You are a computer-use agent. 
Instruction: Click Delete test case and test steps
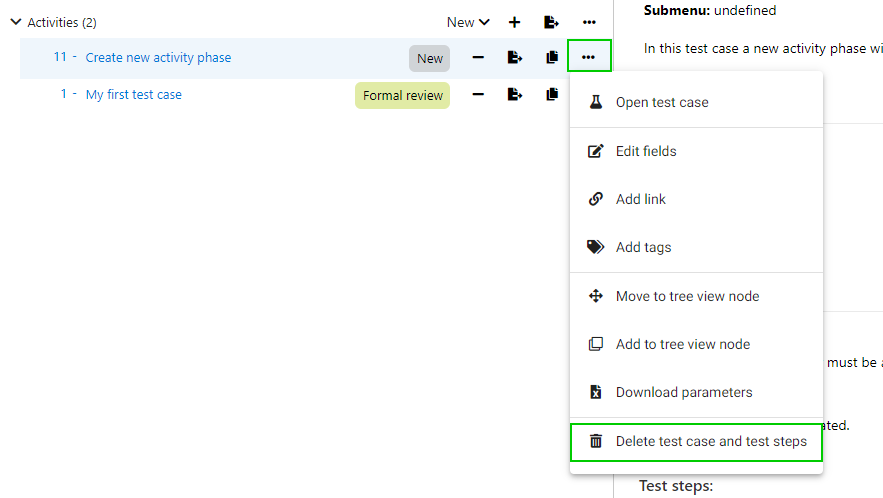click(x=710, y=441)
